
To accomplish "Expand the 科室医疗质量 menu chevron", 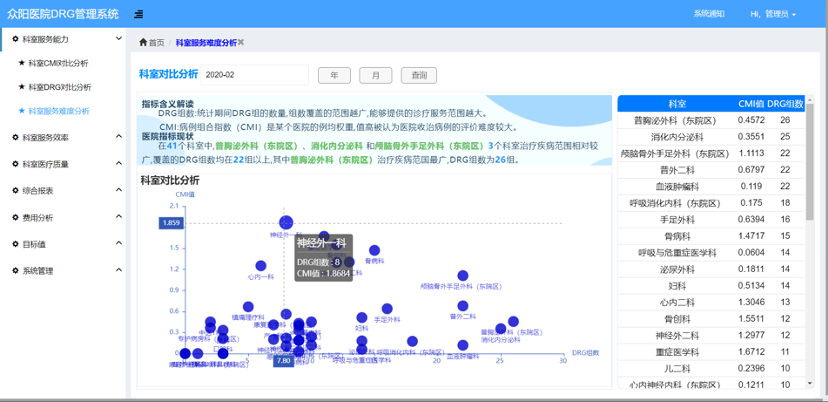I will click(119, 164).
